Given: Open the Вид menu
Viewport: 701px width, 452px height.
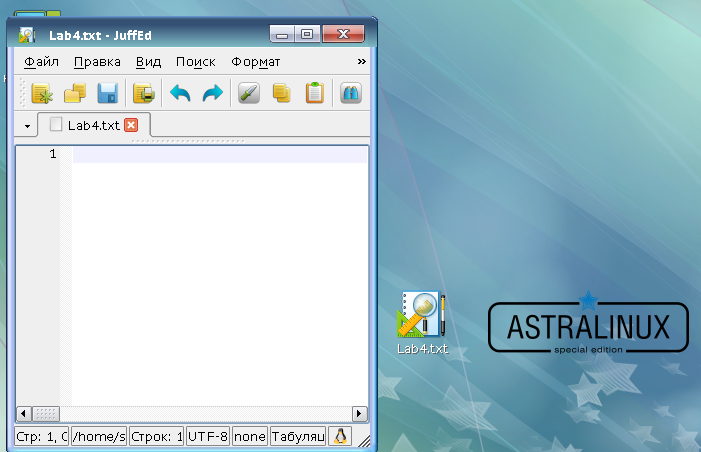Looking at the screenshot, I should tap(148, 62).
